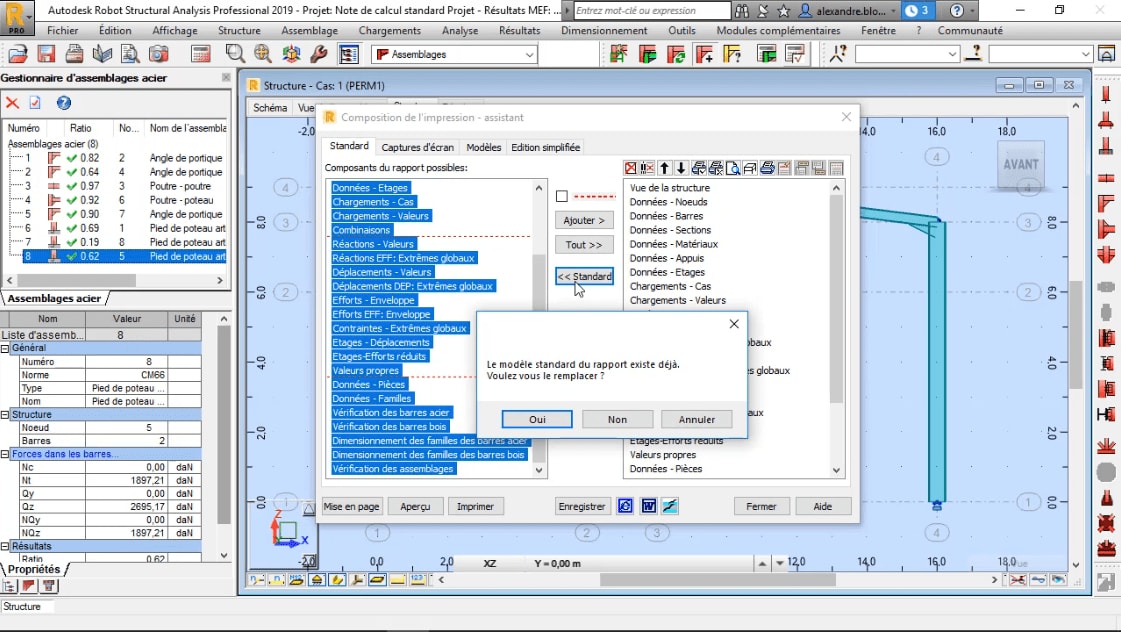Select 'Vue de la structure' report item
This screenshot has height=632, width=1121.
coord(670,188)
